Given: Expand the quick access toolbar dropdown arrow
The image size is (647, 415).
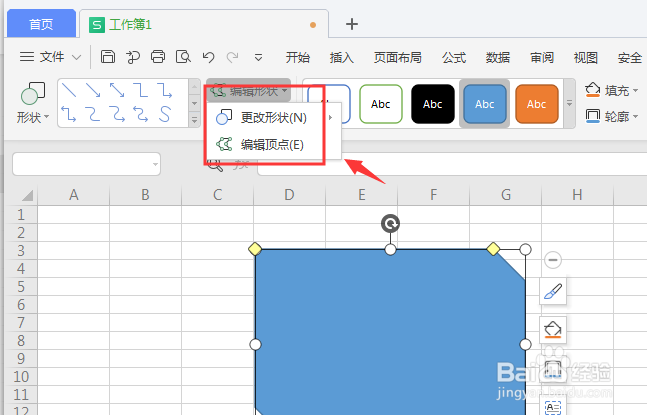Looking at the screenshot, I should coord(258,57).
